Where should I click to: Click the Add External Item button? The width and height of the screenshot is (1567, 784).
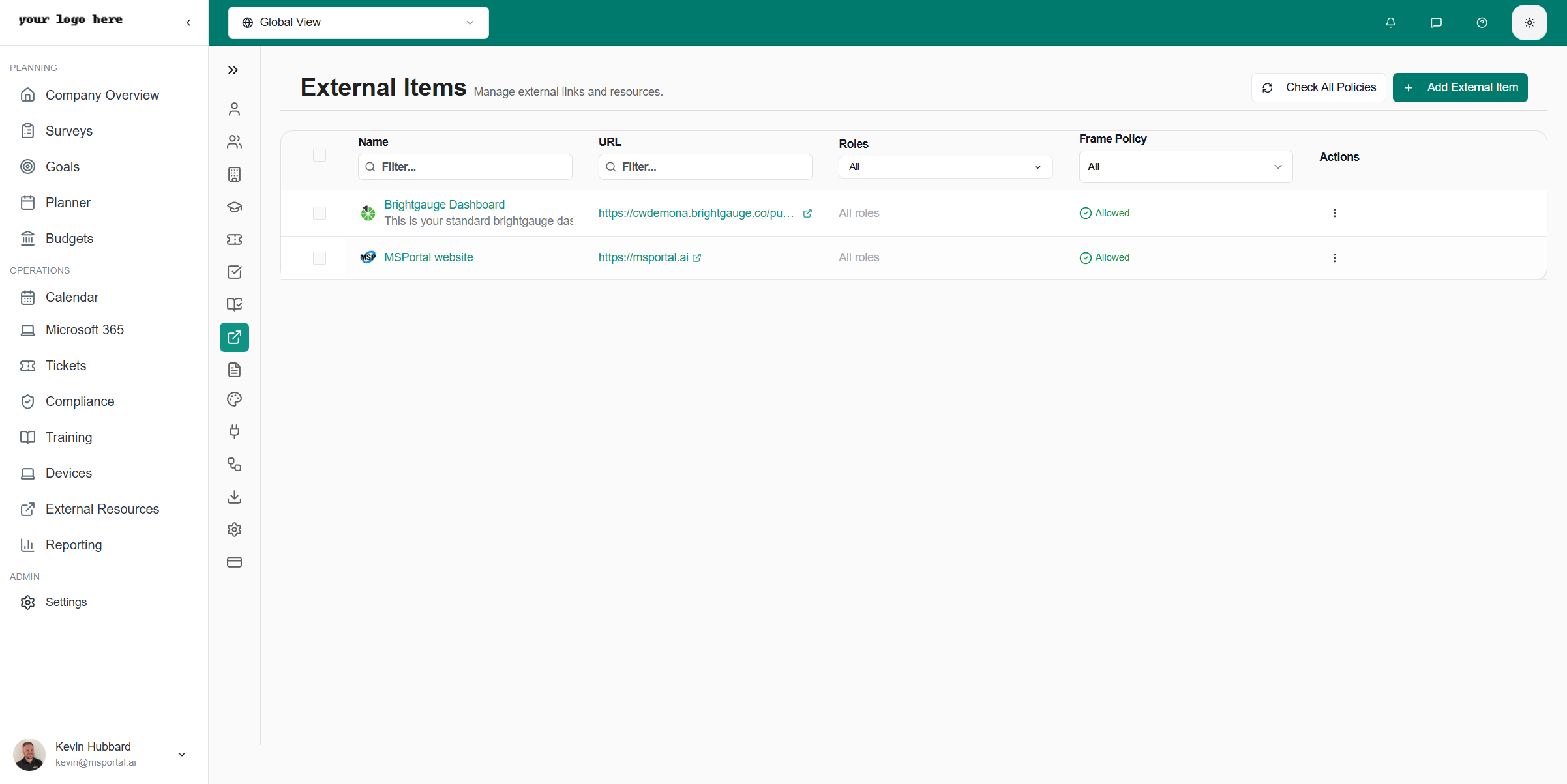pyautogui.click(x=1459, y=87)
